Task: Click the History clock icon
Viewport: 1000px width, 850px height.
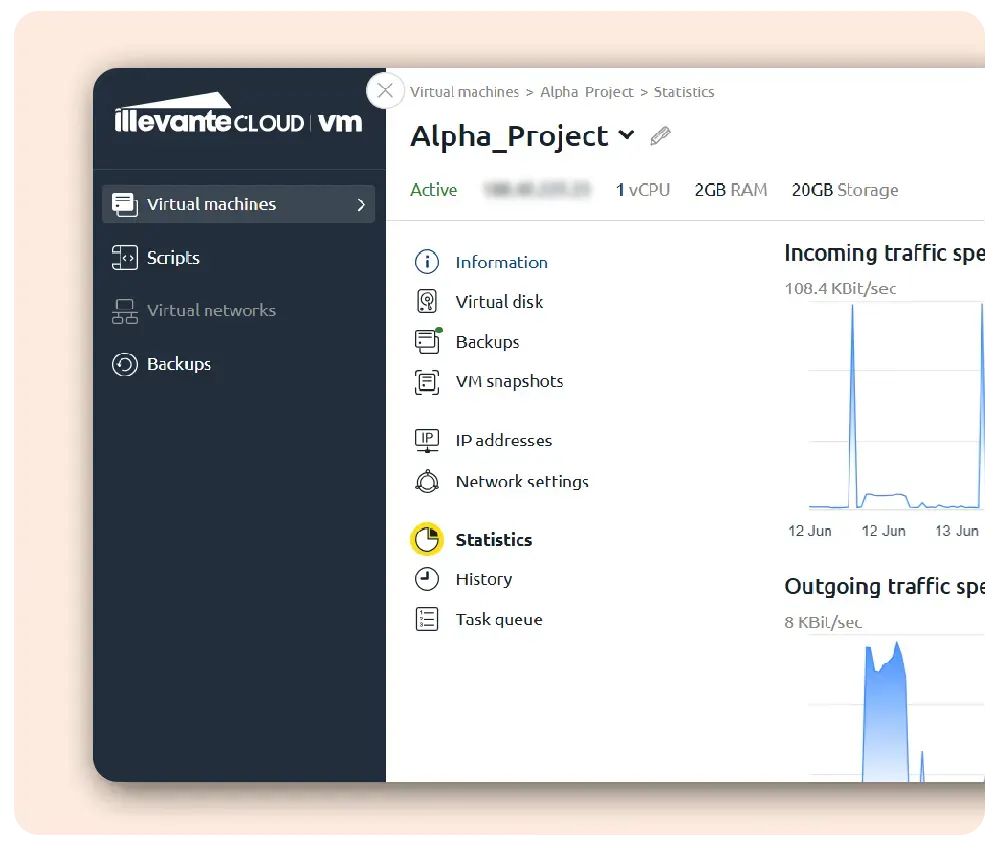Action: tap(427, 579)
